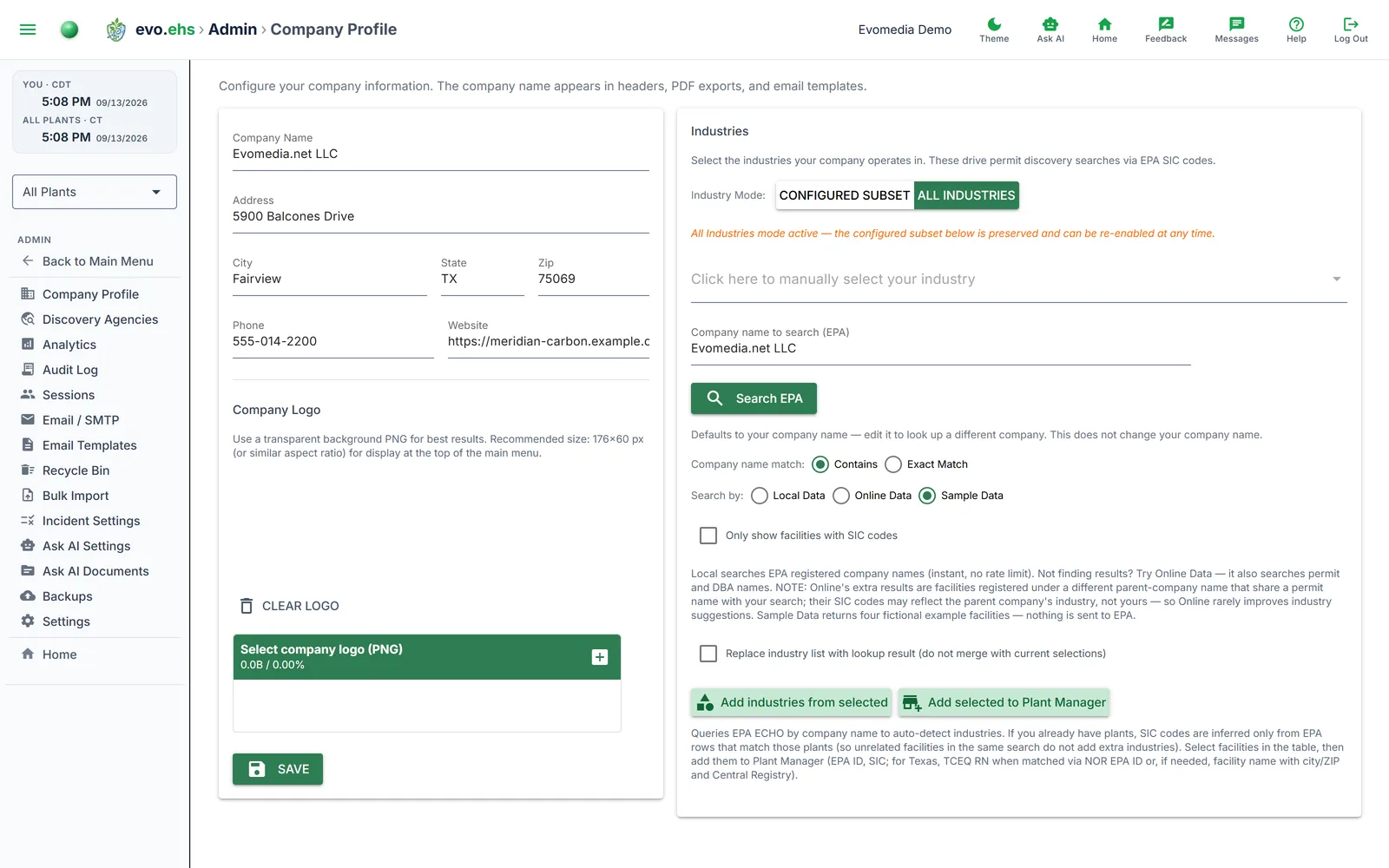Image resolution: width=1389 pixels, height=868 pixels.
Task: Select Local Data search option
Action: click(x=760, y=496)
